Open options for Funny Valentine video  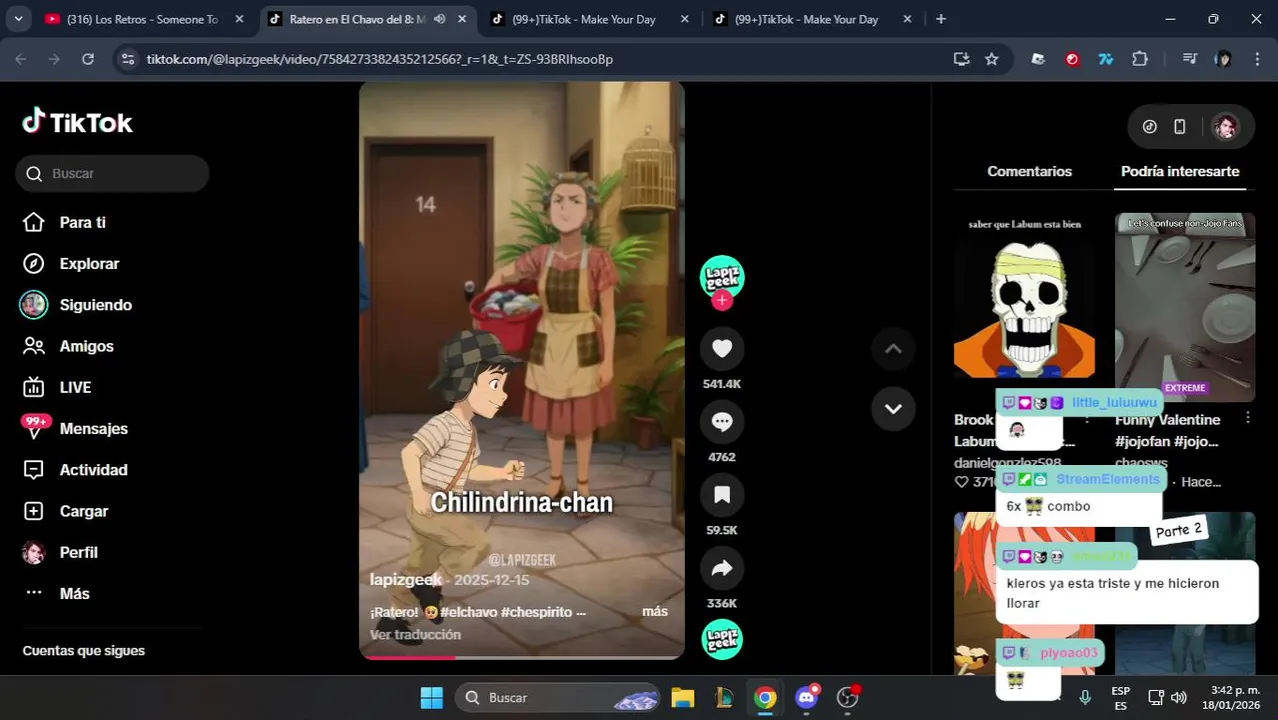[x=1248, y=418]
